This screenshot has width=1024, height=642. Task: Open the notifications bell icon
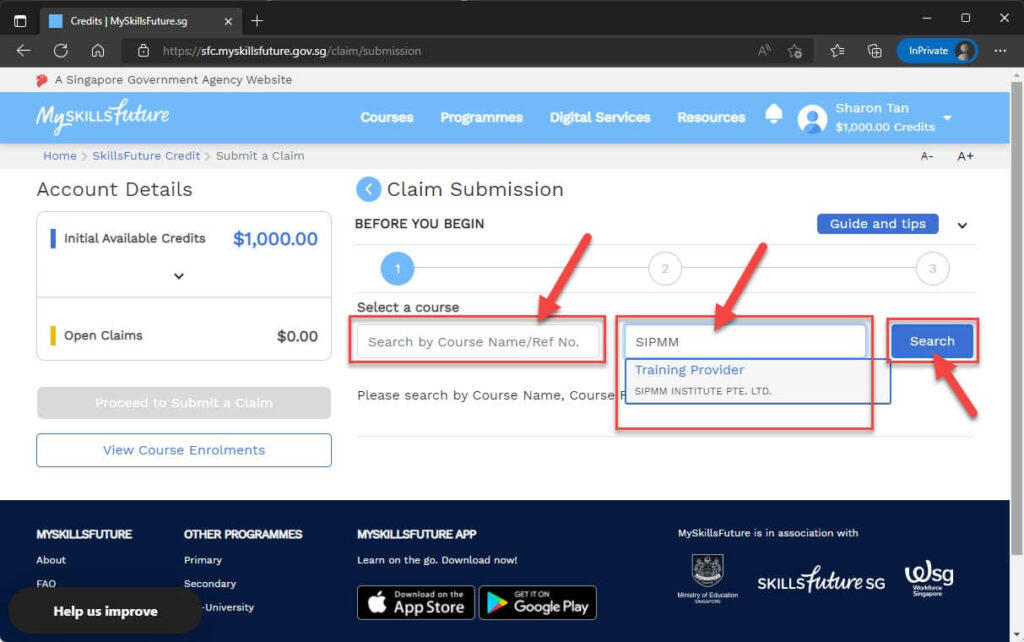(x=774, y=115)
